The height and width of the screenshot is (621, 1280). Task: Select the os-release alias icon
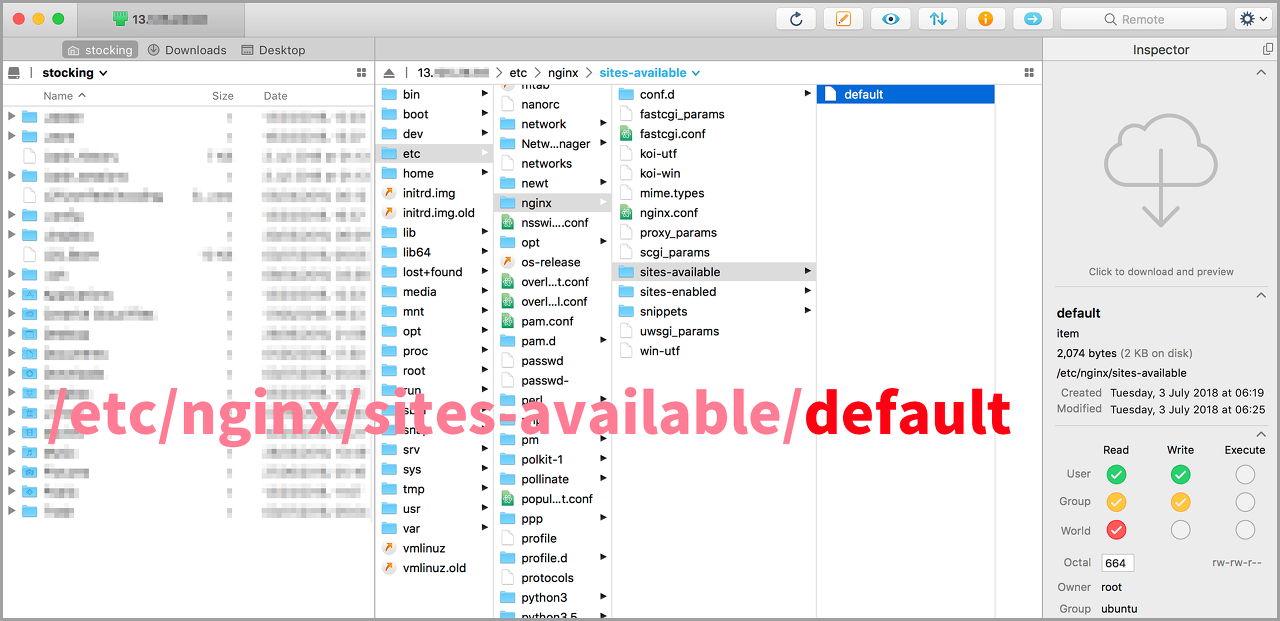click(508, 262)
